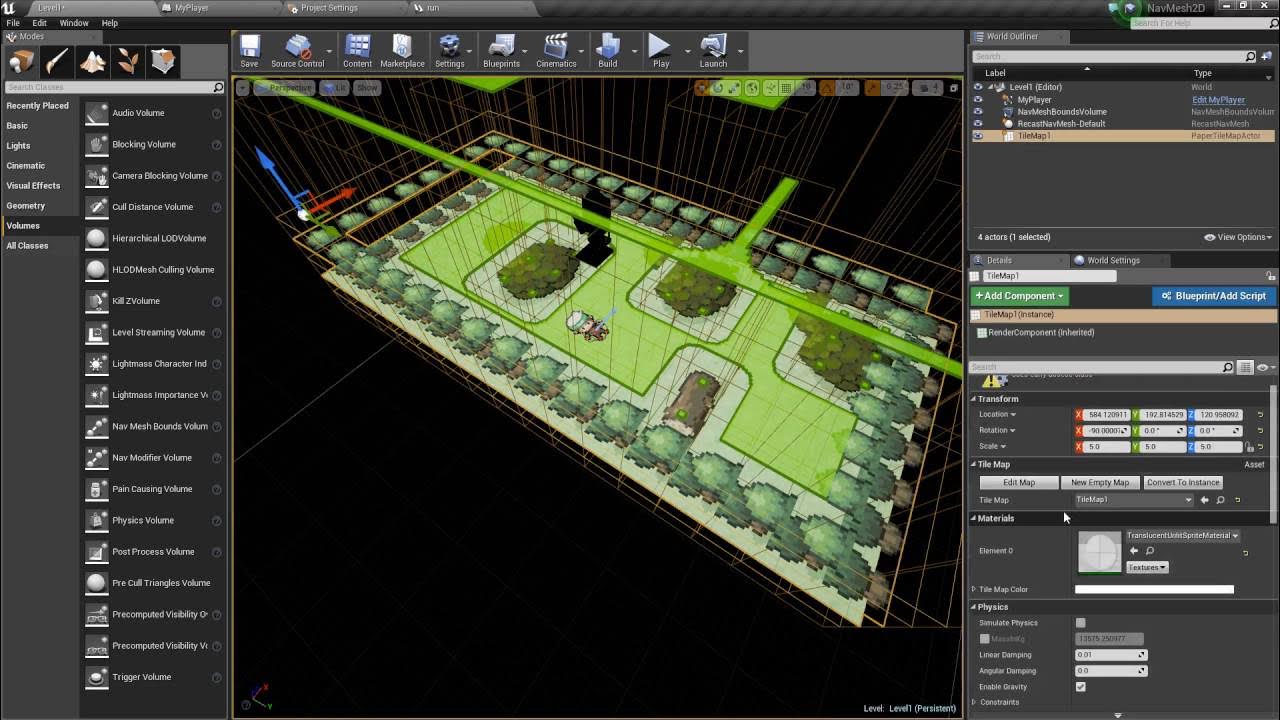
Task: Open the Help menu
Action: pyautogui.click(x=110, y=23)
